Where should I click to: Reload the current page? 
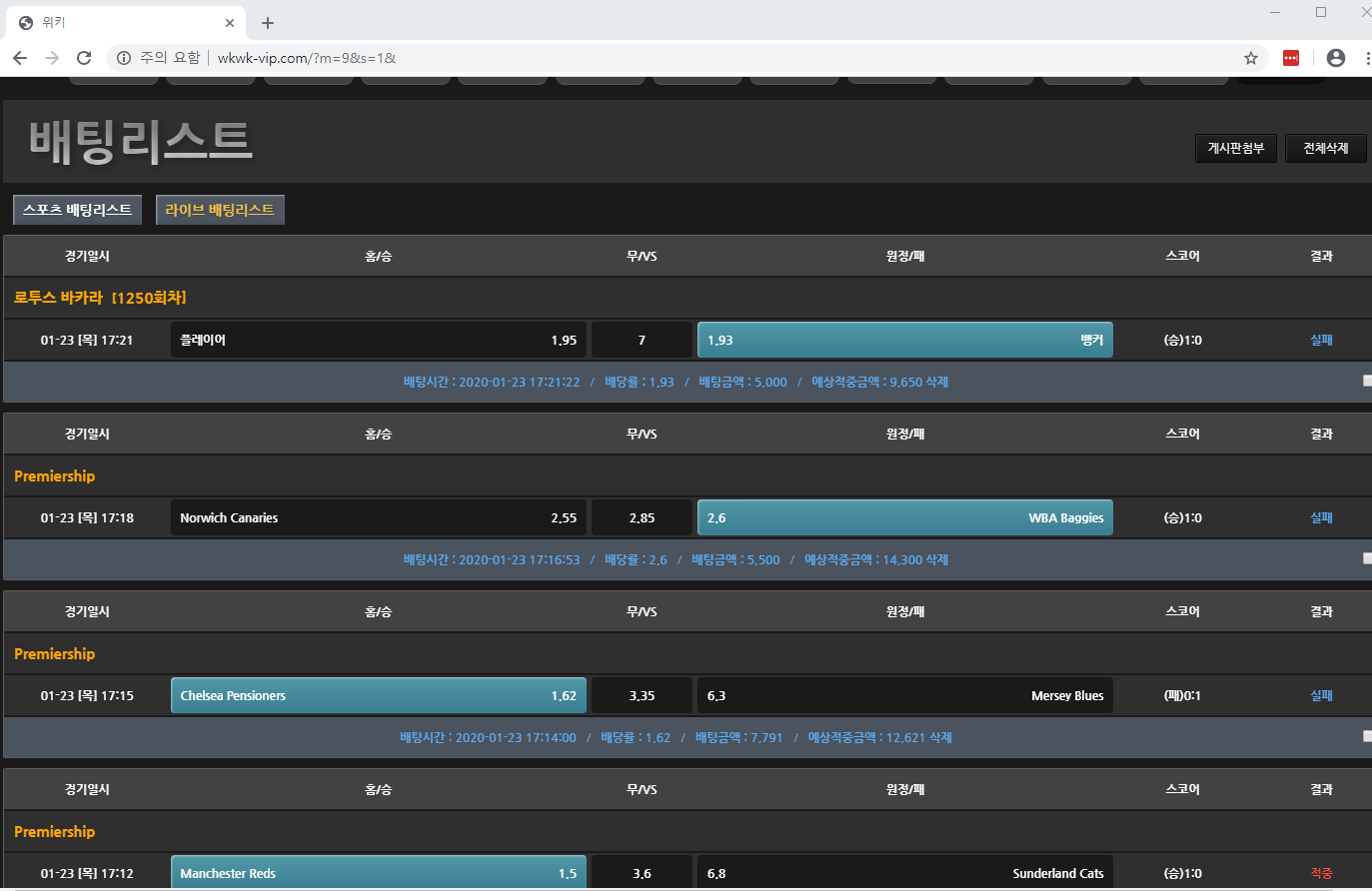click(x=84, y=58)
